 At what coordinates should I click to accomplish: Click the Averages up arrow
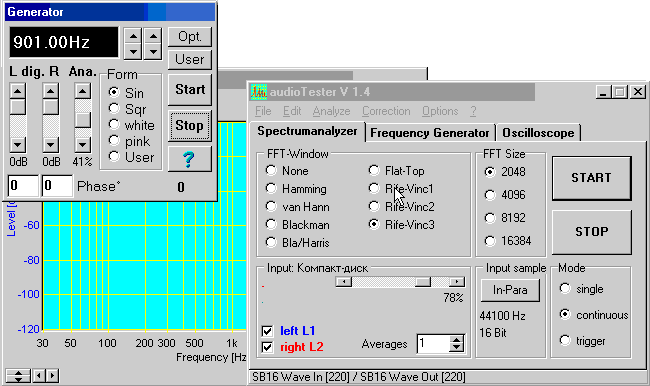[x=456, y=340]
